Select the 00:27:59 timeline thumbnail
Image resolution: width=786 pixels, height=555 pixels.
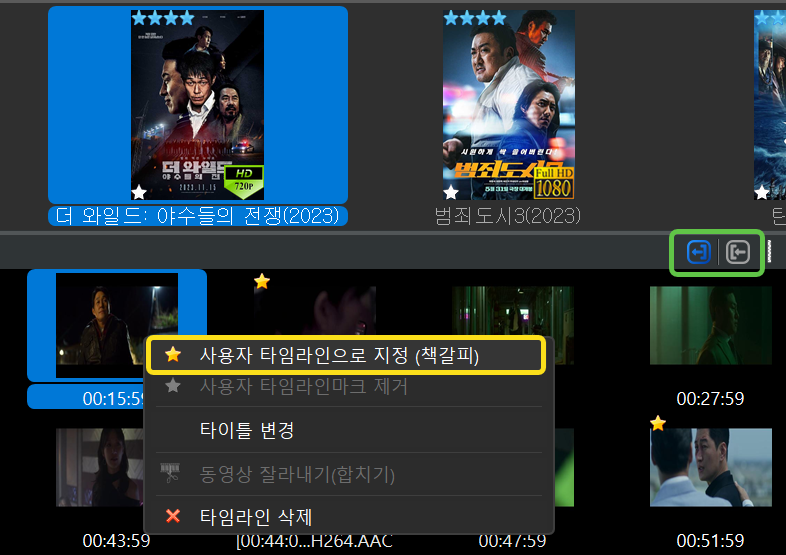point(711,325)
